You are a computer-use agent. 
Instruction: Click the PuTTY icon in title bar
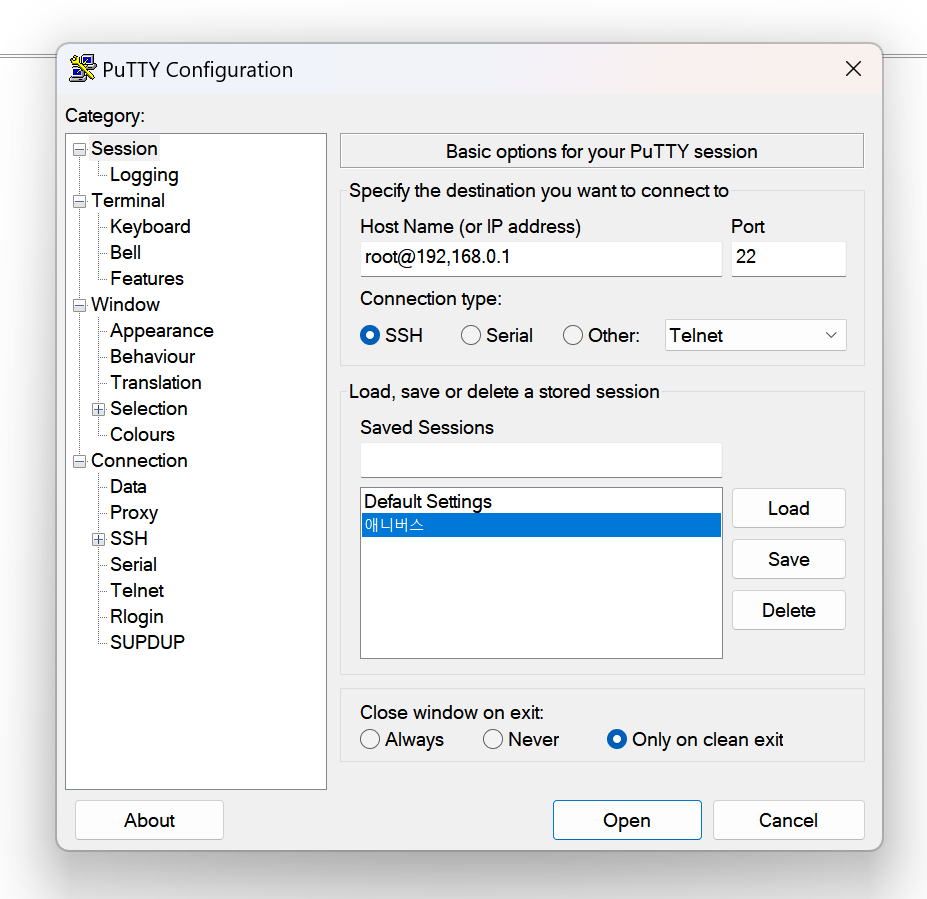tap(82, 69)
